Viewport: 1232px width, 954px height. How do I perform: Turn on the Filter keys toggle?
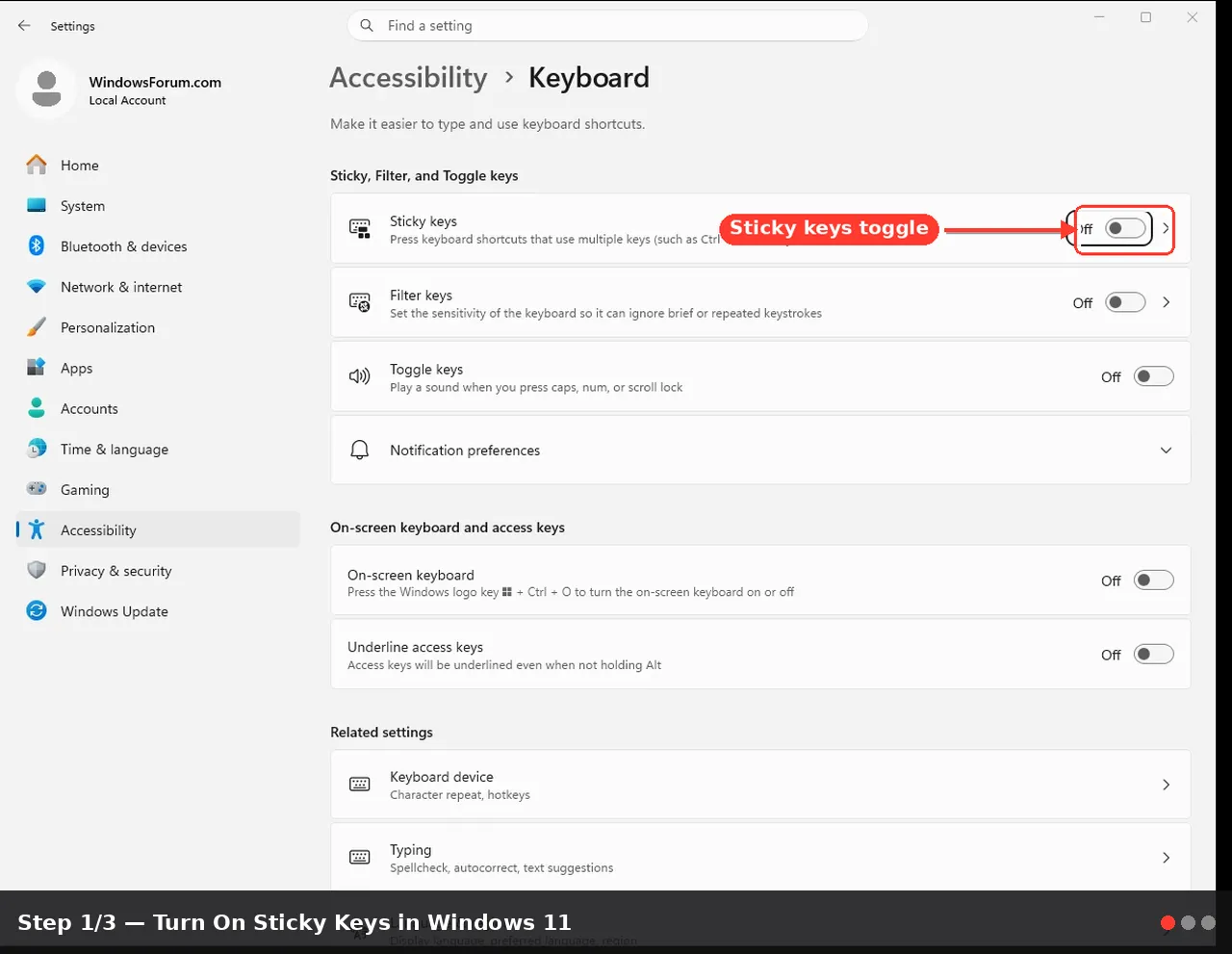(1125, 302)
